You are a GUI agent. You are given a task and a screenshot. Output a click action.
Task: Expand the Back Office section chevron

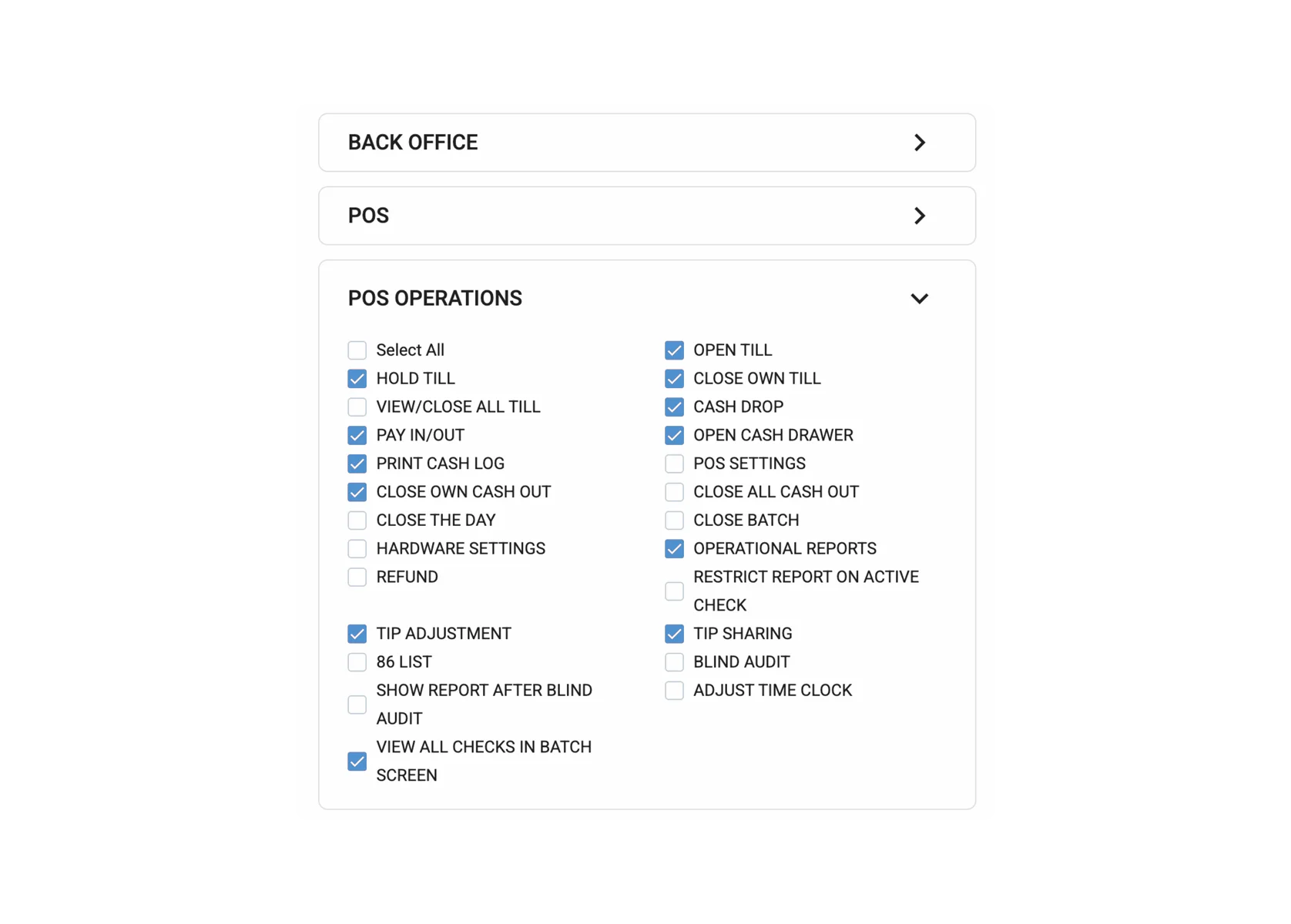click(919, 142)
